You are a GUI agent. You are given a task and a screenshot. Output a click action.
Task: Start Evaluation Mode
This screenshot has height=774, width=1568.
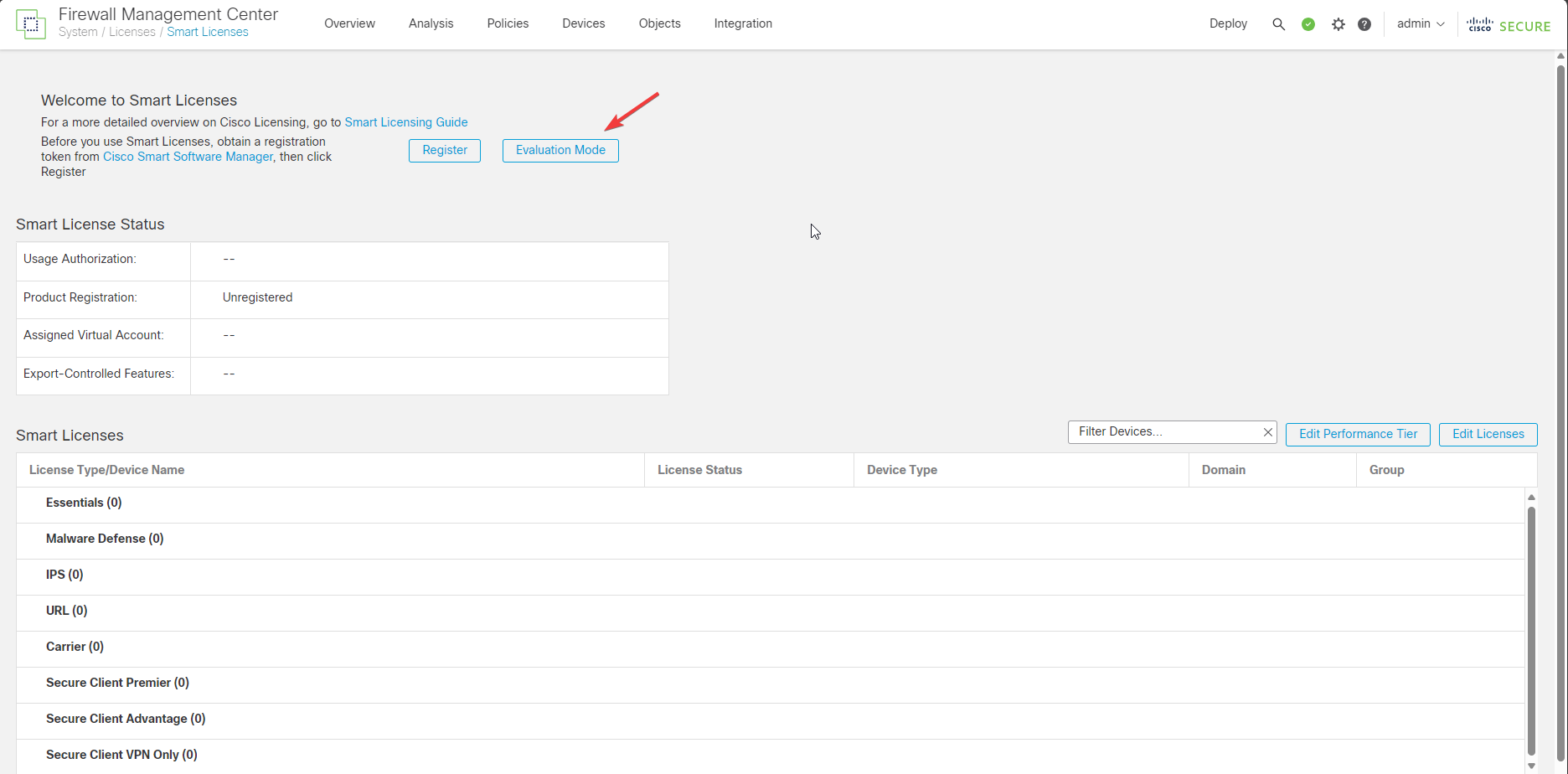[x=560, y=151]
